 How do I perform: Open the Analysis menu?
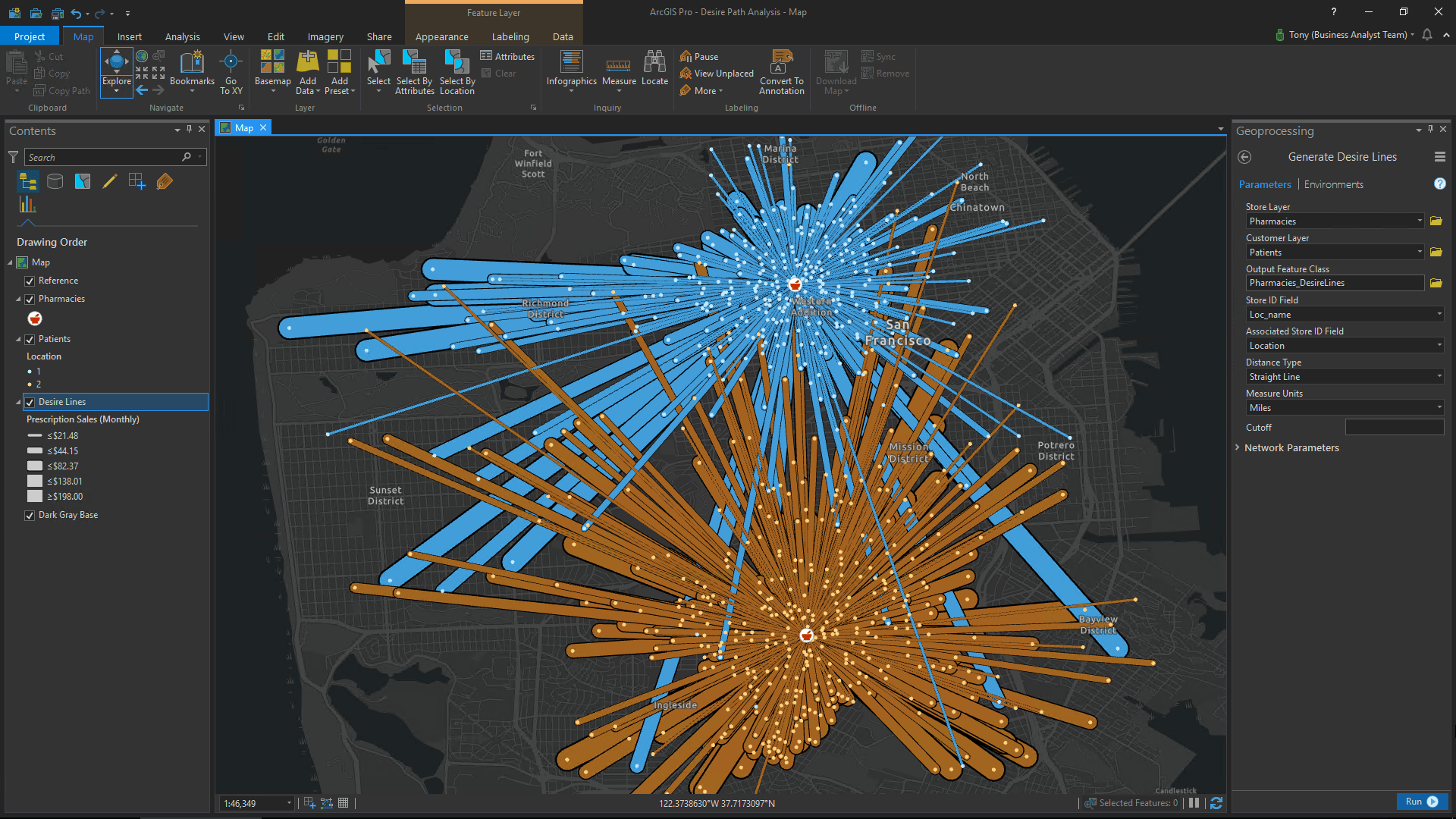click(x=182, y=36)
